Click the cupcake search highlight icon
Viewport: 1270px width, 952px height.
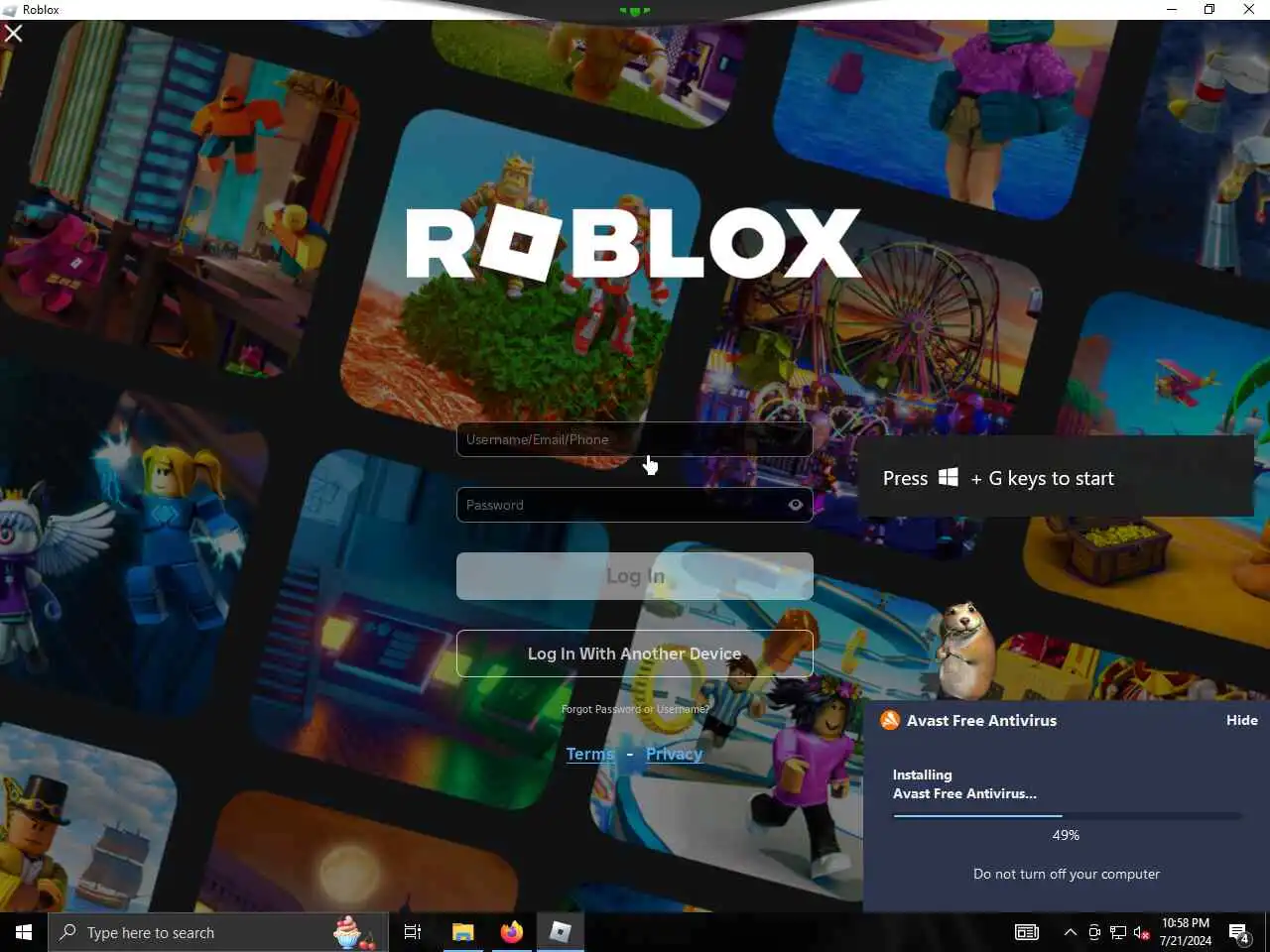[352, 932]
